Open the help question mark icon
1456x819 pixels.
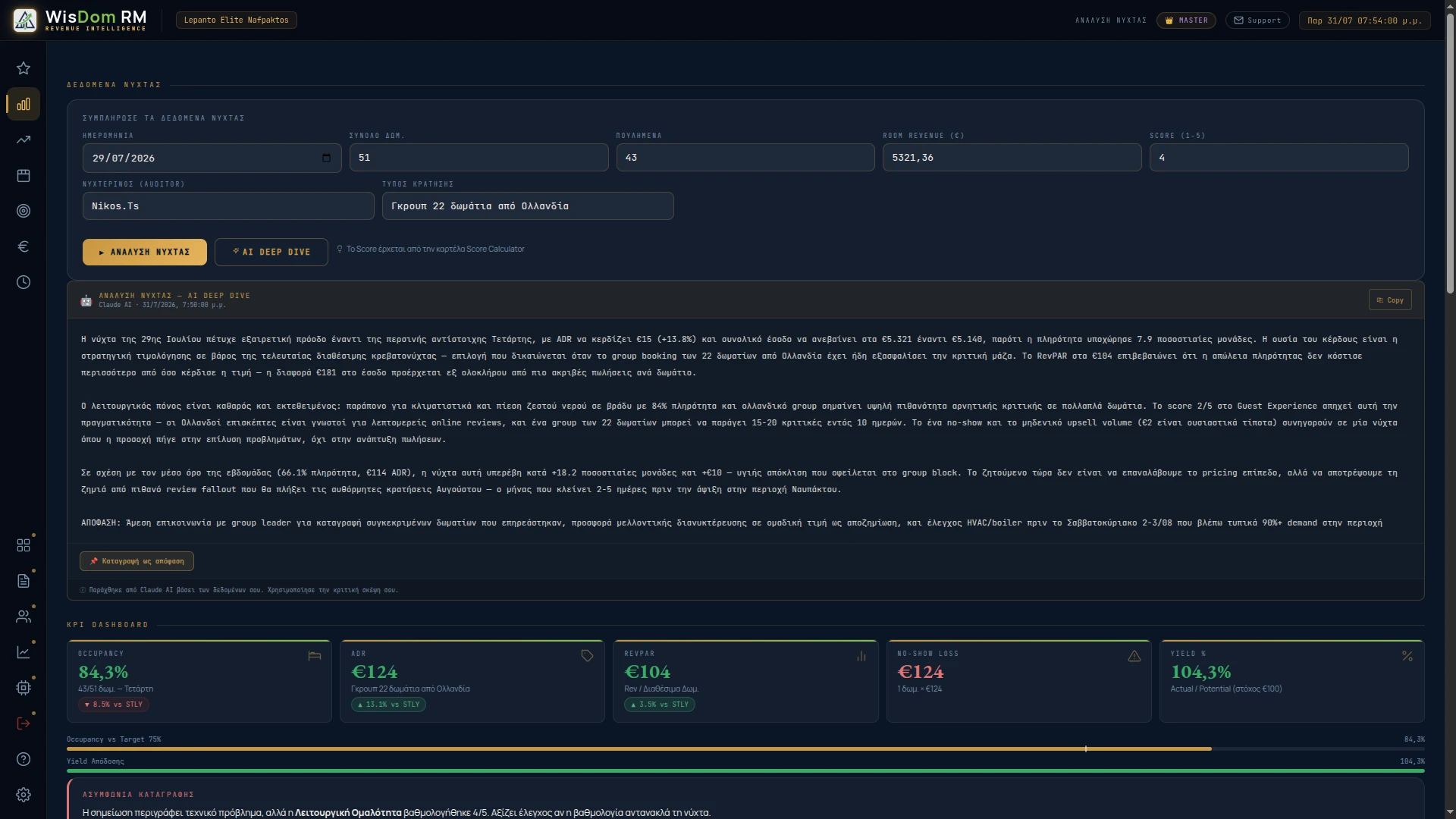pyautogui.click(x=24, y=759)
